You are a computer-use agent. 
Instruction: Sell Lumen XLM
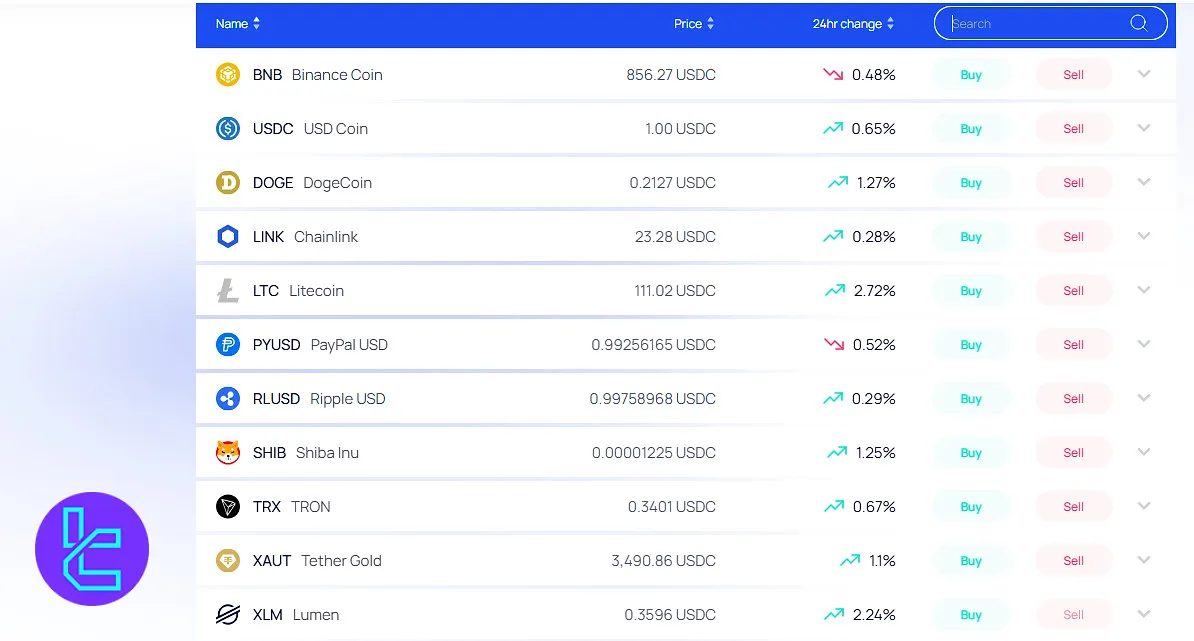tap(1074, 614)
